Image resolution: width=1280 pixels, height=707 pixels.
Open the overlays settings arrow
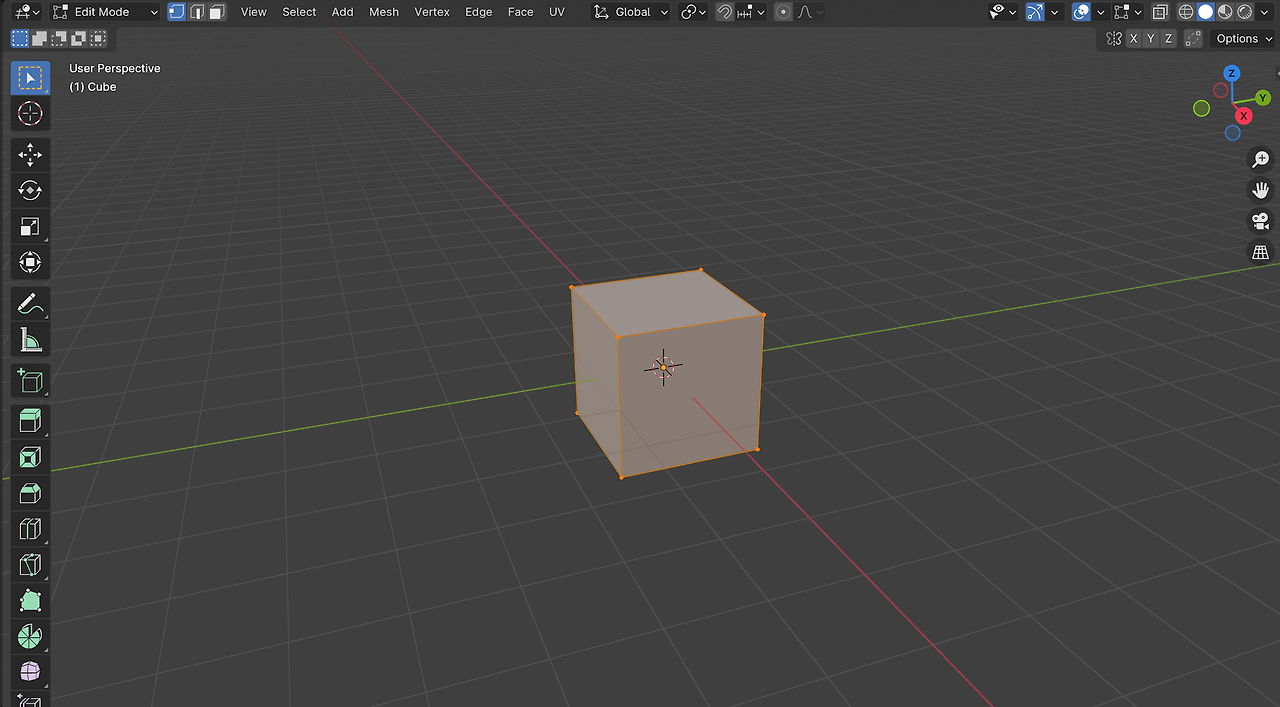[x=1101, y=12]
